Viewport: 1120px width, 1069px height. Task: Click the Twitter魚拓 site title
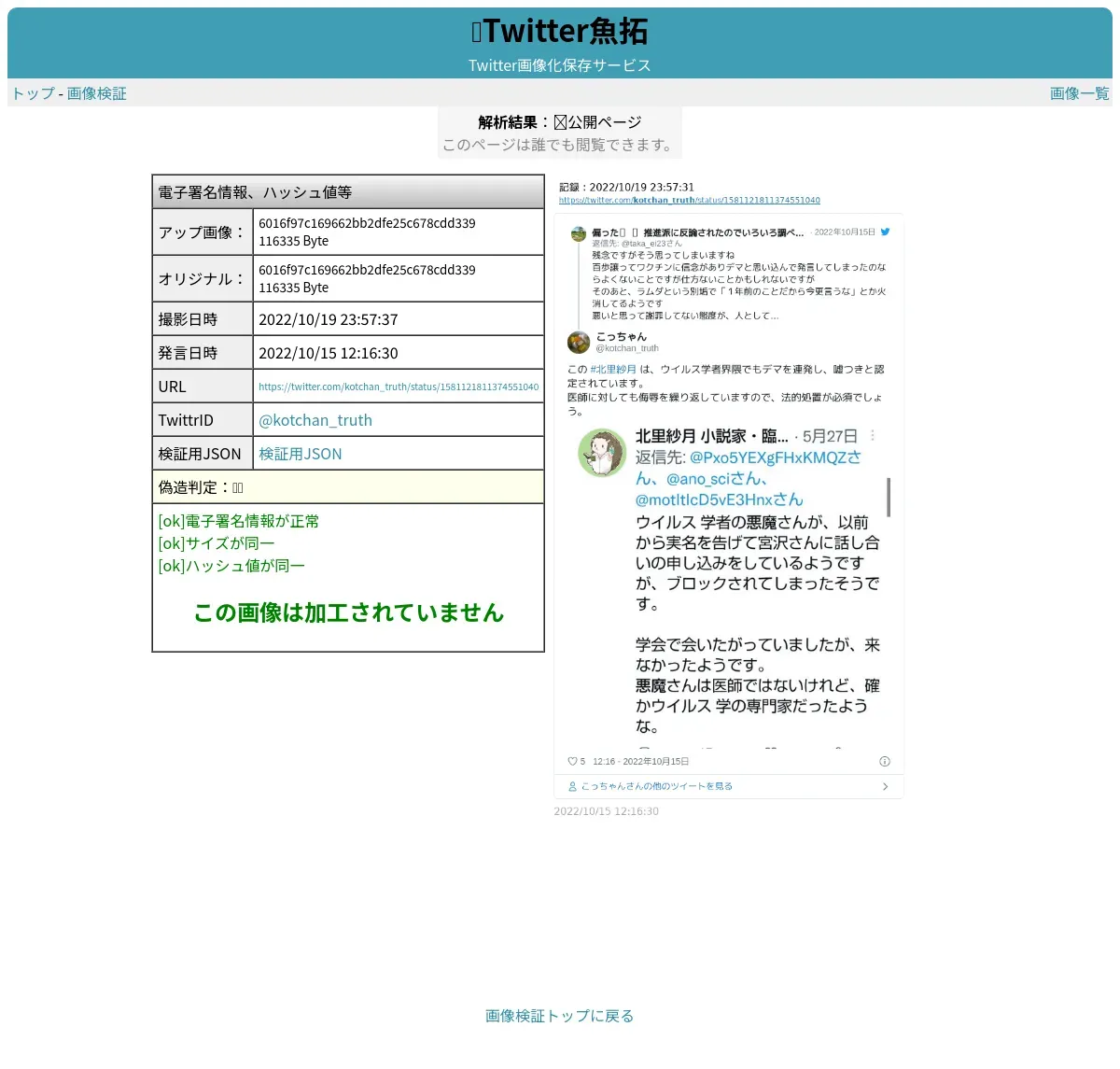click(560, 31)
